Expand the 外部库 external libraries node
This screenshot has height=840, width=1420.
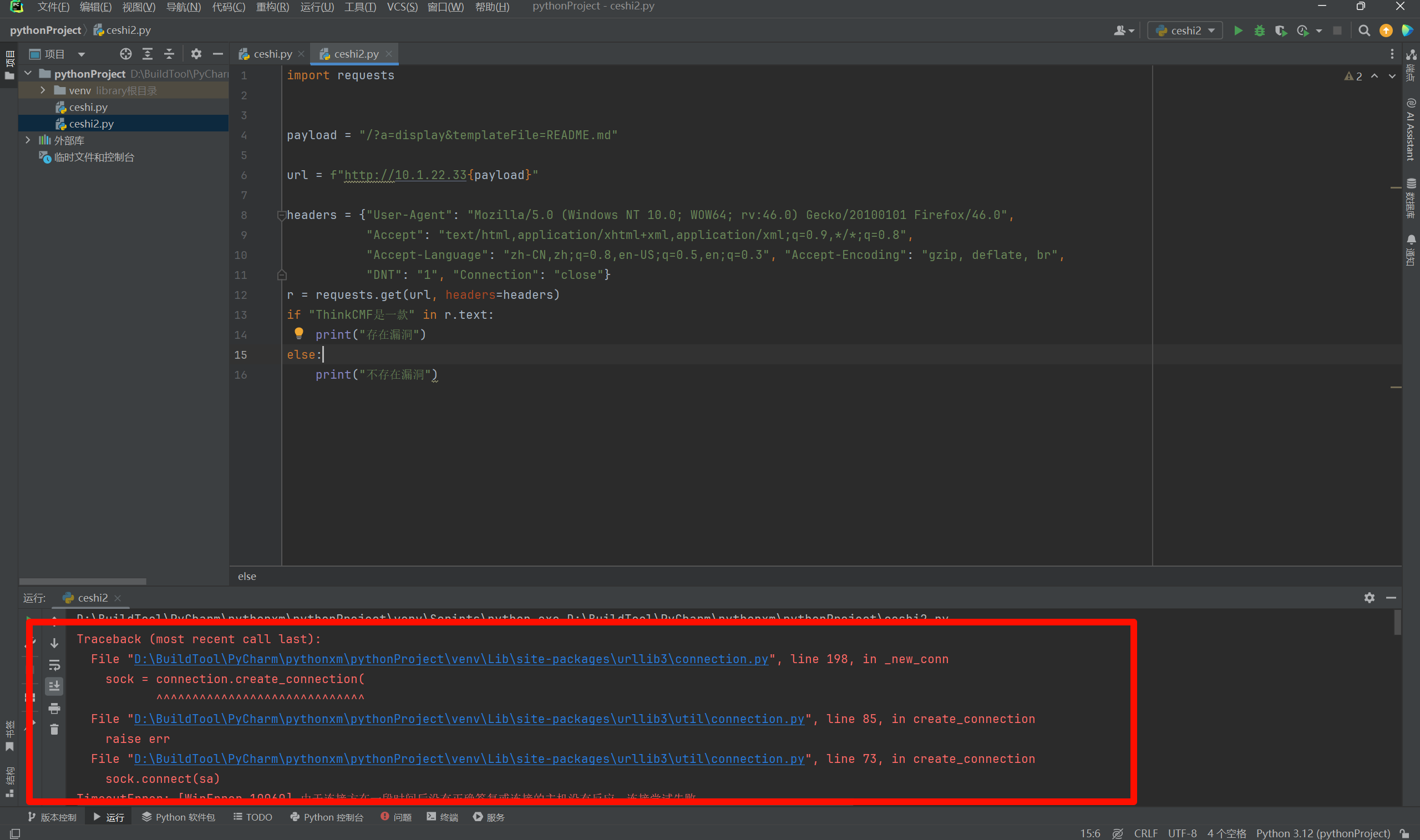[28, 140]
